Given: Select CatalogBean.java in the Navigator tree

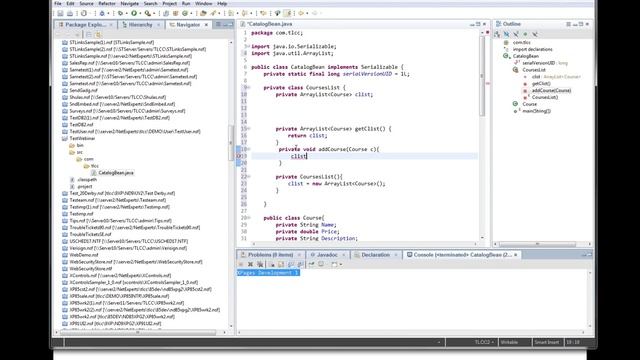Looking at the screenshot, I should [116, 173].
